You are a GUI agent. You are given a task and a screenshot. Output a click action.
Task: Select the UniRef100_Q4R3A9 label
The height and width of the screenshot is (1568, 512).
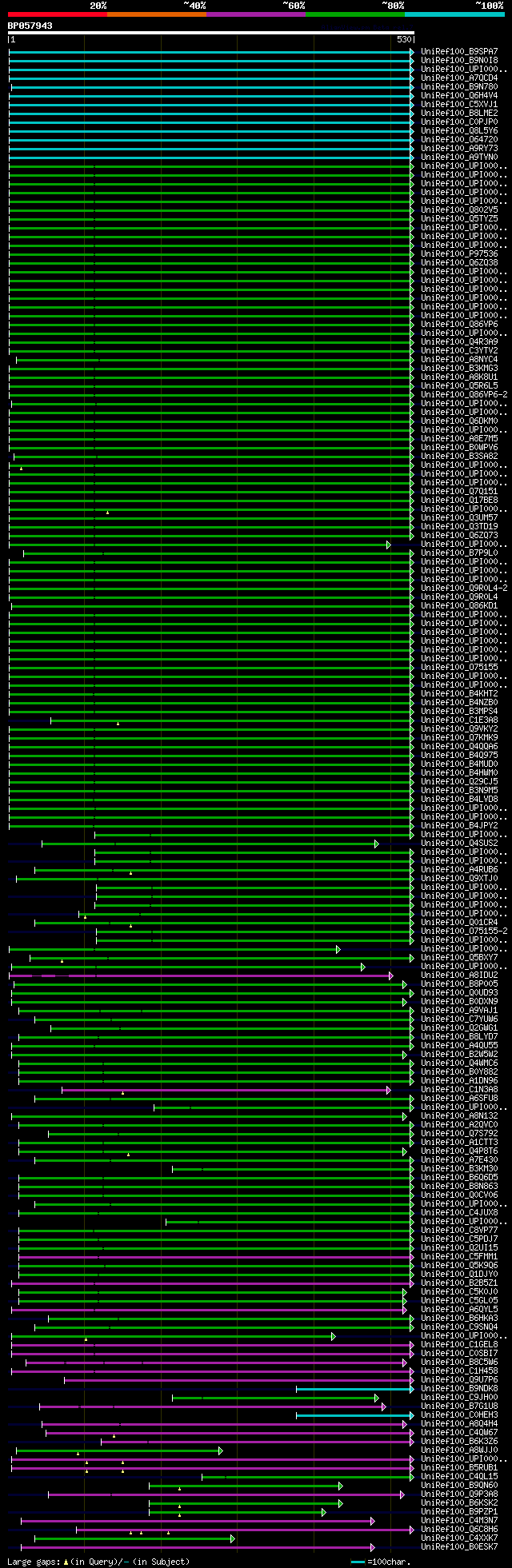point(459,342)
